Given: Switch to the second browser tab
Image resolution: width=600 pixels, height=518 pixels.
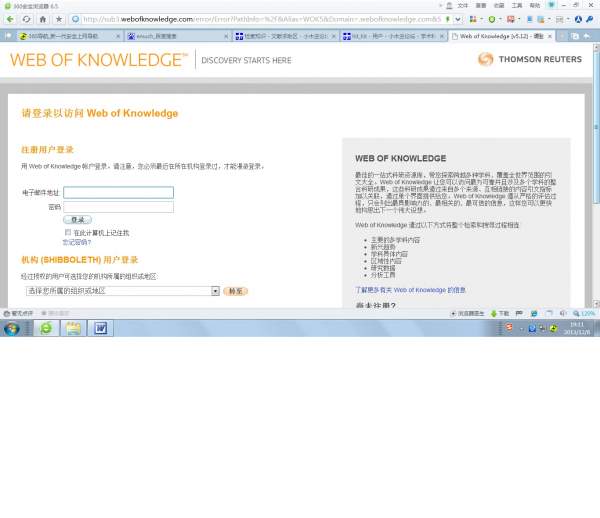Looking at the screenshot, I should tap(178, 36).
